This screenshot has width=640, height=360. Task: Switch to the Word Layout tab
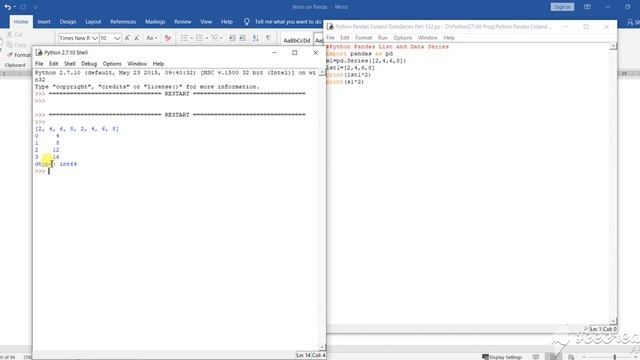[93, 22]
